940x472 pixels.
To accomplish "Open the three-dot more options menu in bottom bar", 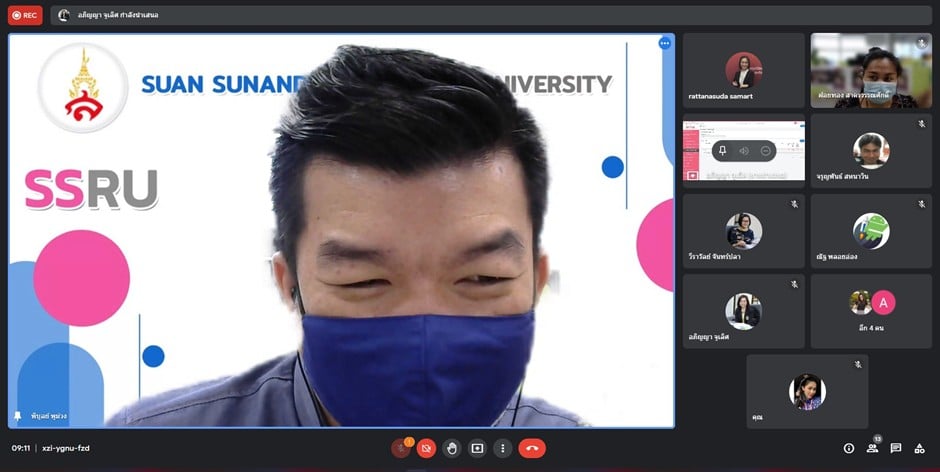I will pos(502,448).
